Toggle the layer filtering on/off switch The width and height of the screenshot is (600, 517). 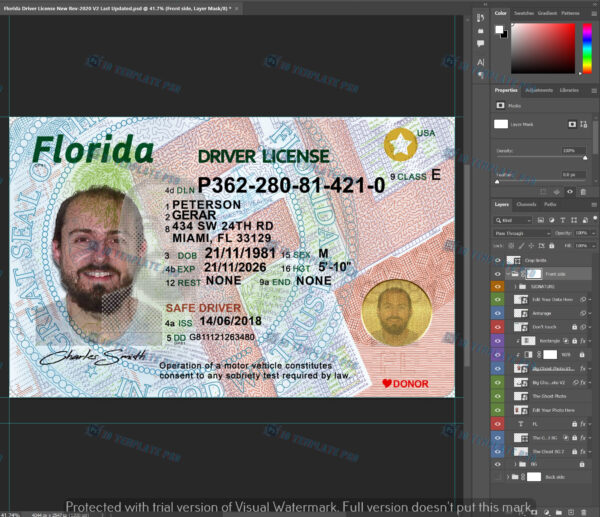[595, 218]
